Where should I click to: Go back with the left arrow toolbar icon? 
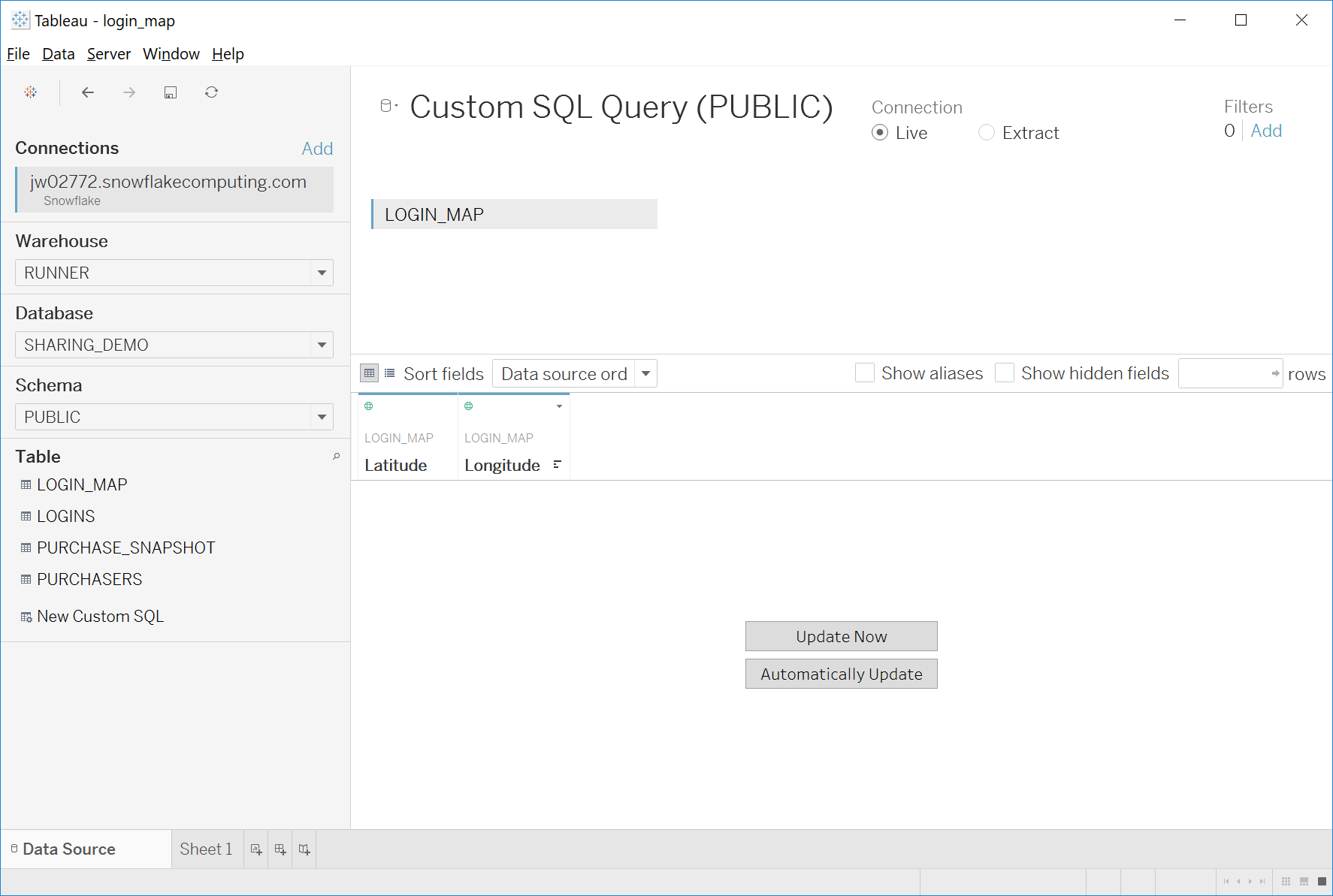(88, 92)
